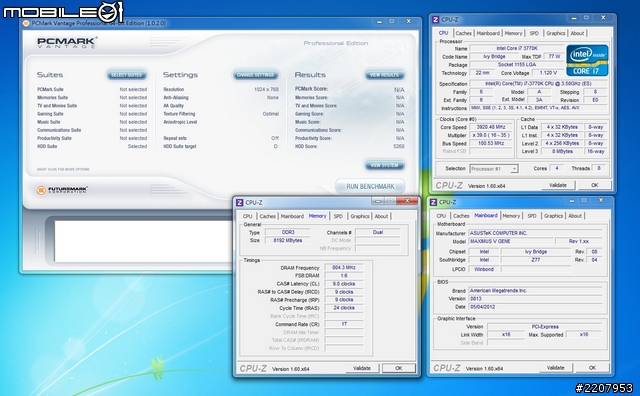This screenshot has width=640, height=396.
Task: Click OK in the Memory window
Action: click(399, 368)
